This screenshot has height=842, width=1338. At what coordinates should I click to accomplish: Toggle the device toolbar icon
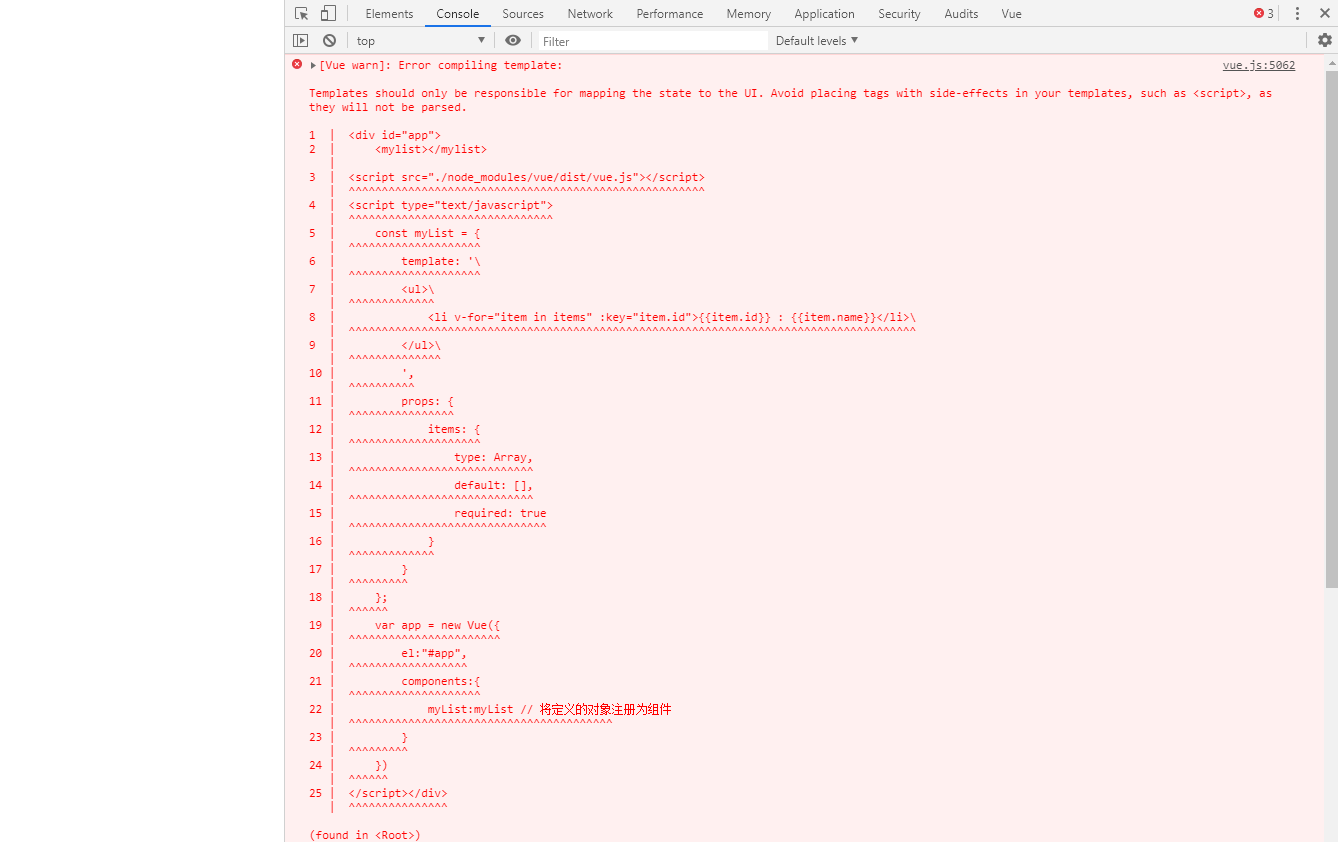[328, 14]
